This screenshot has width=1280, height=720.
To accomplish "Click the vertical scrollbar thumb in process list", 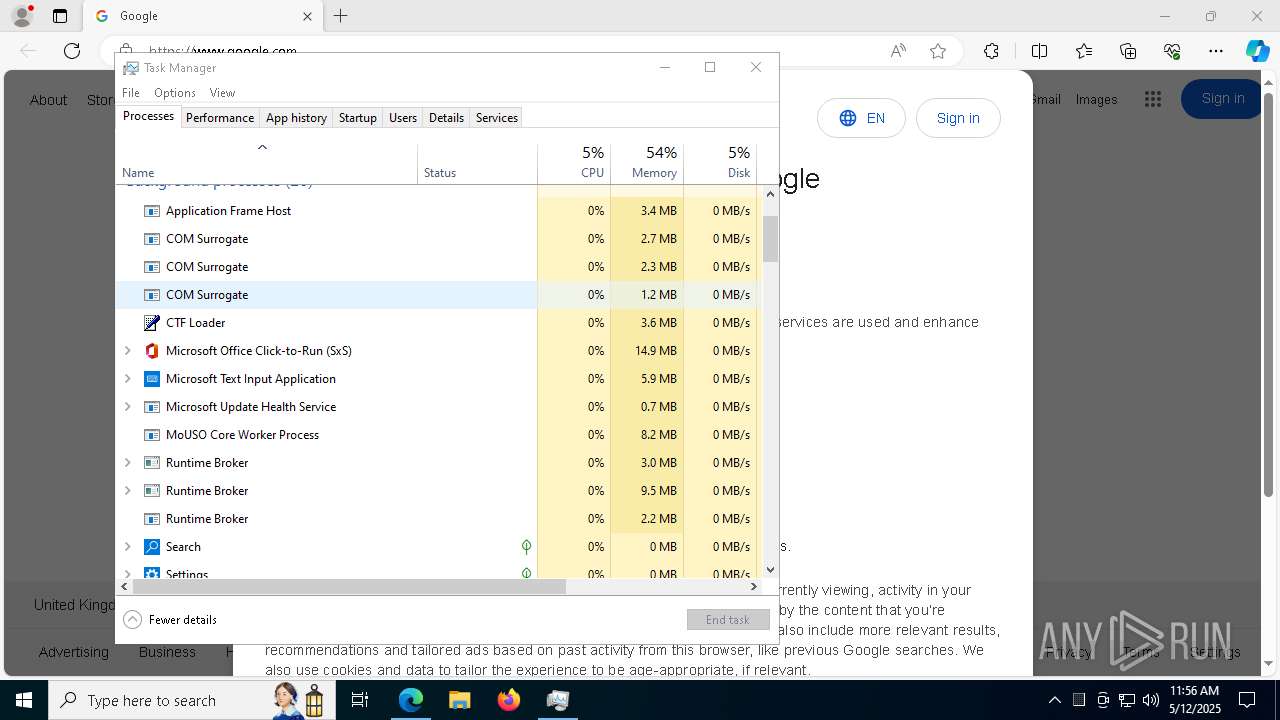I will (x=770, y=238).
